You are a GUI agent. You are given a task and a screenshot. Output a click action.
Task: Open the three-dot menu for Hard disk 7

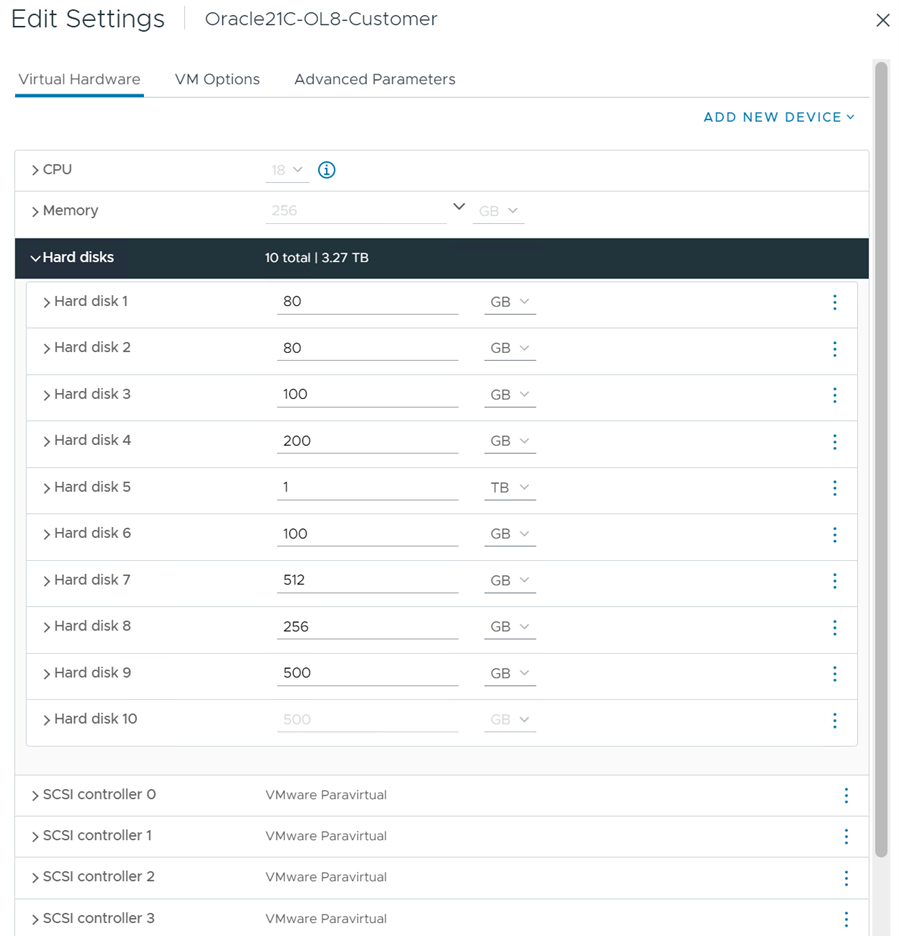point(834,581)
